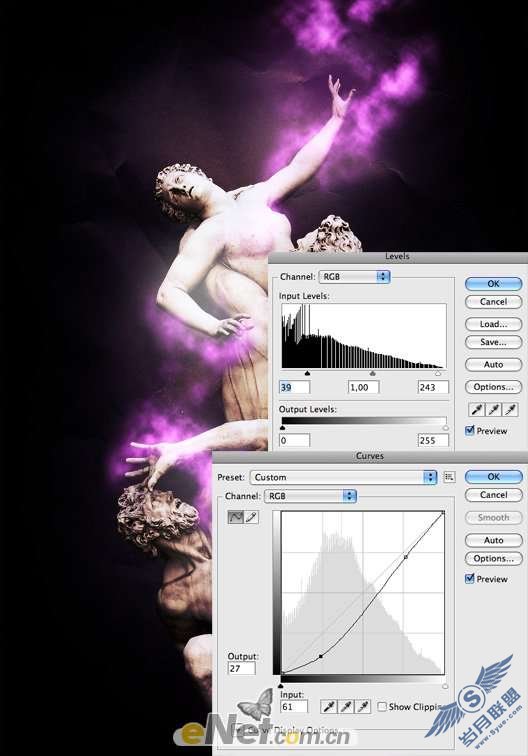
Task: Open the Curves Preset Custom dropdown
Action: (343, 477)
